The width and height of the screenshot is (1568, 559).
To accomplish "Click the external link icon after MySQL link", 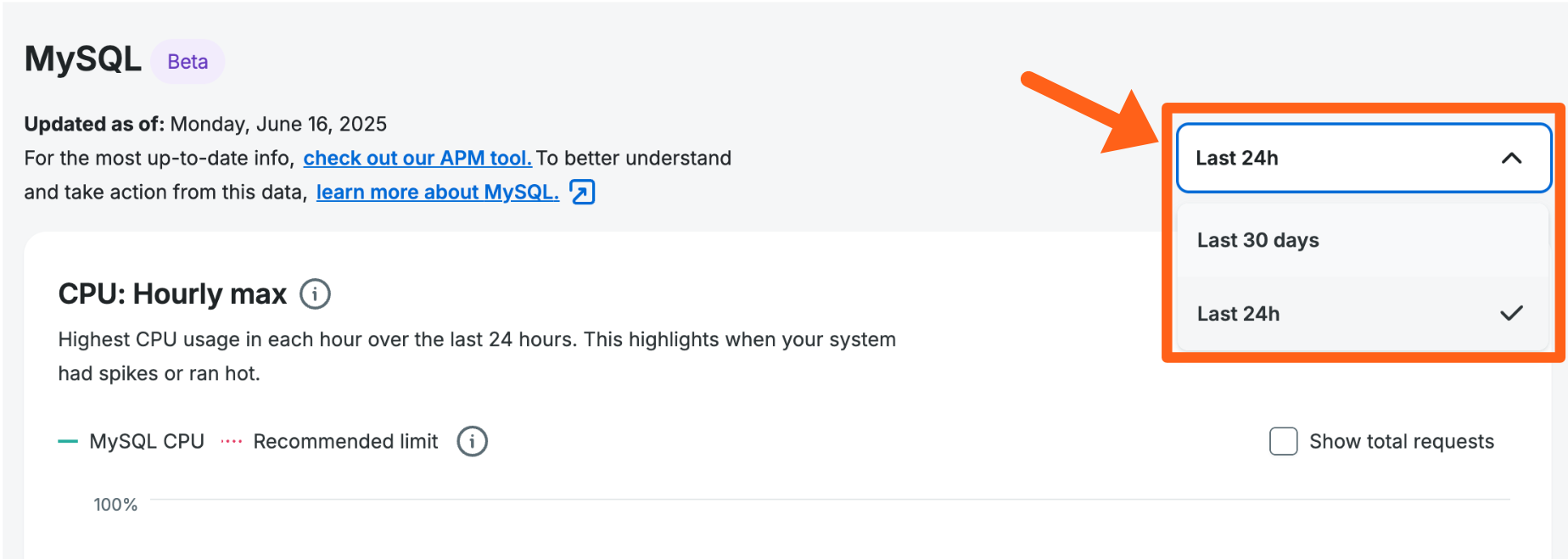I will click(x=582, y=193).
